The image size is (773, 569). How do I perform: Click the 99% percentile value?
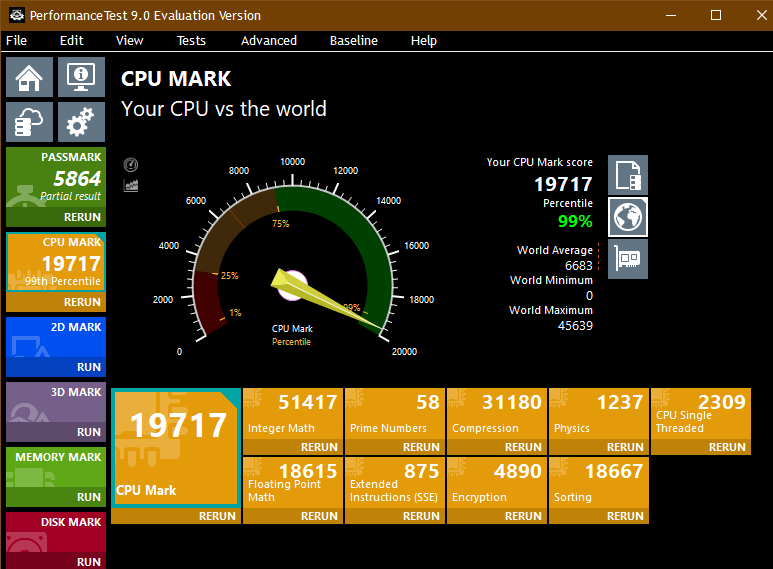[x=575, y=221]
